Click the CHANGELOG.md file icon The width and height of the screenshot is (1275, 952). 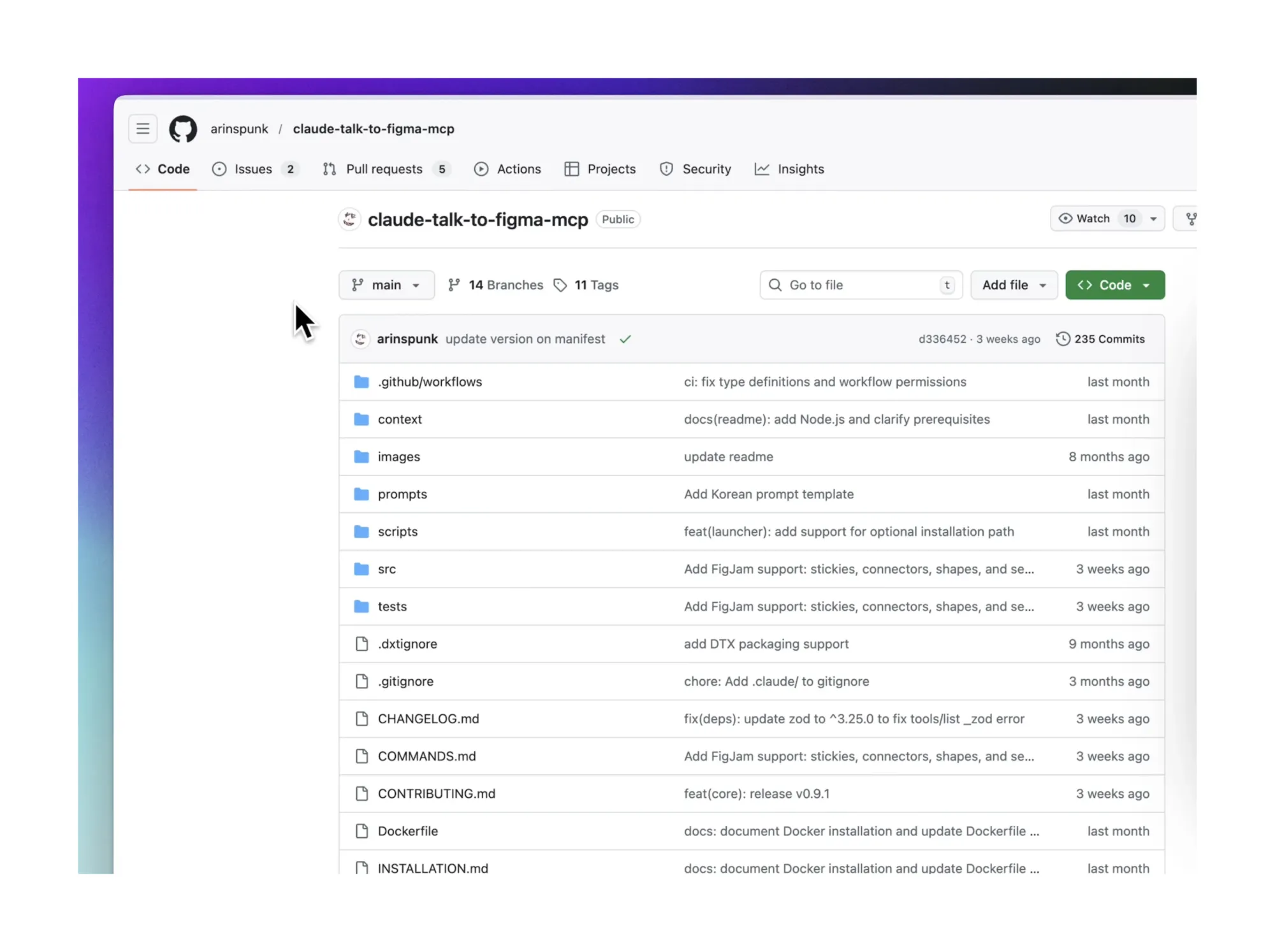[361, 719]
